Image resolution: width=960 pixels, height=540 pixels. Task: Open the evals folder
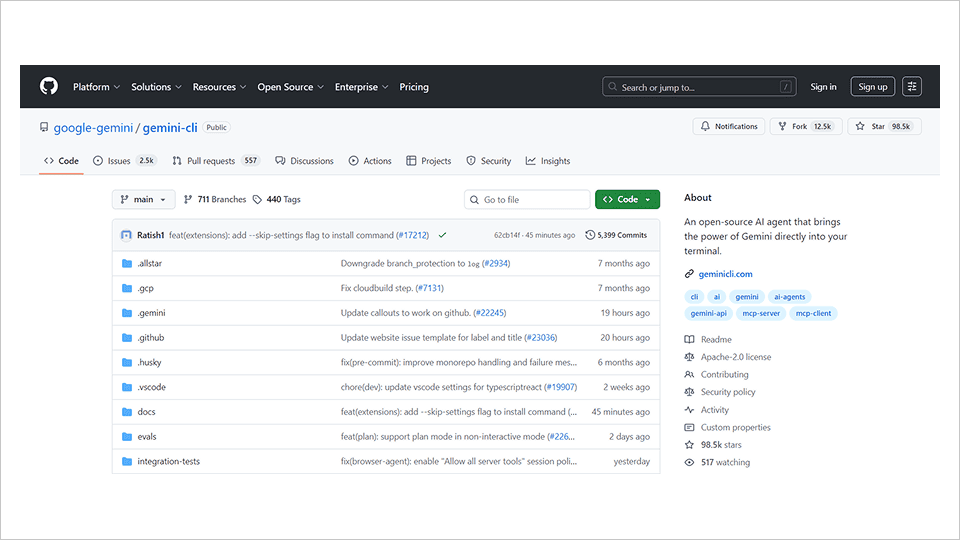click(x=147, y=437)
